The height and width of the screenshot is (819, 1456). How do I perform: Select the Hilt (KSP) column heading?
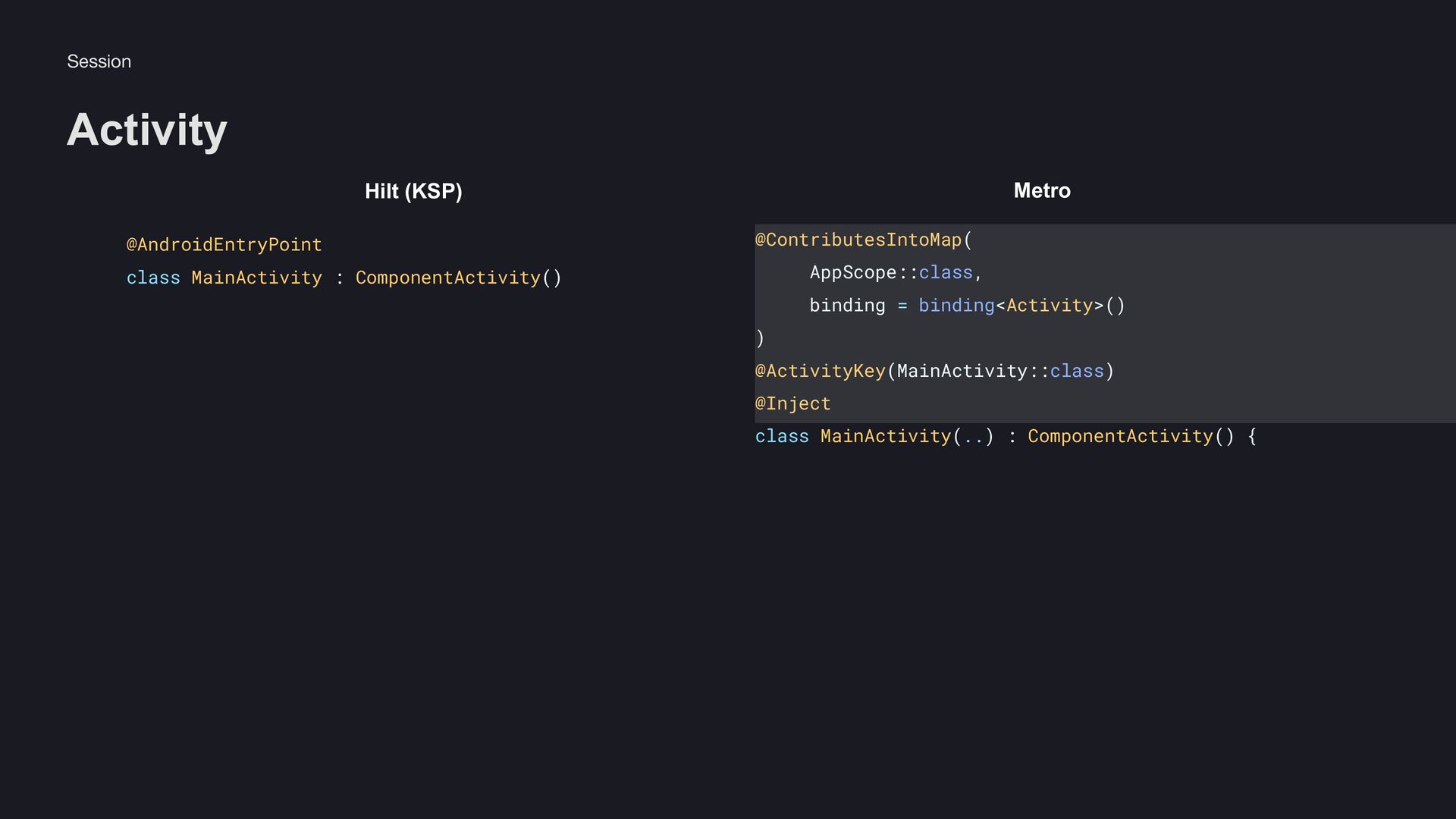click(413, 191)
